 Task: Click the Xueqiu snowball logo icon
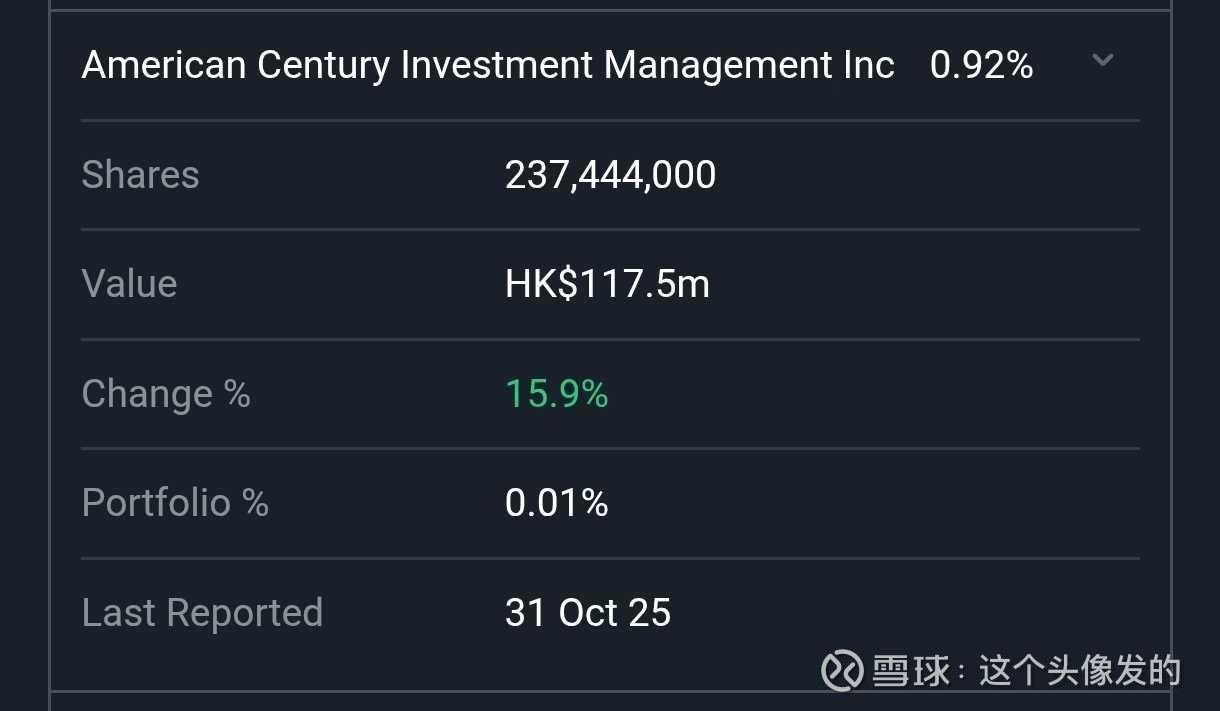(842, 670)
